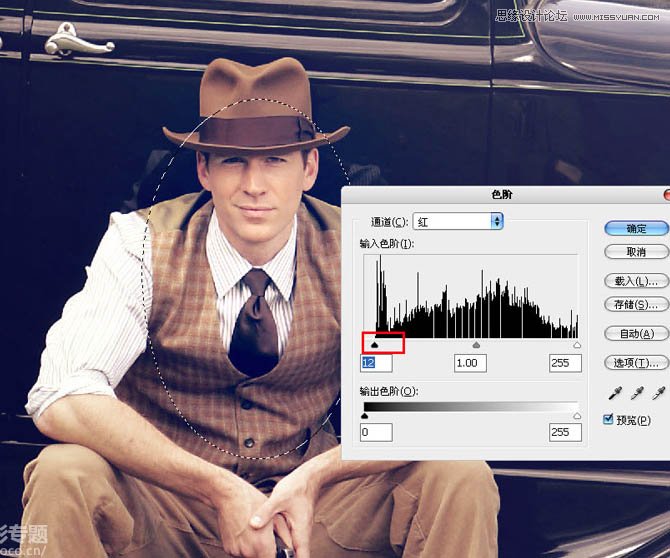670x558 pixels.
Task: Click the 存储(S)... save button
Action: [x=637, y=304]
